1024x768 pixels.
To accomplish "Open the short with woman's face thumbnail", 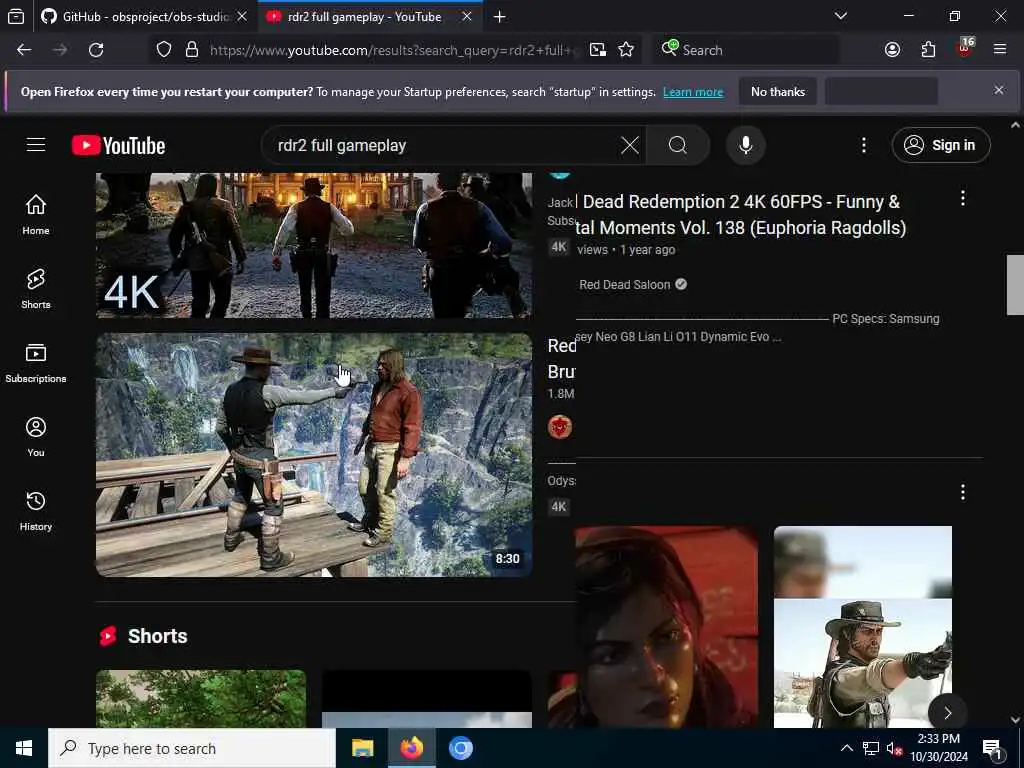I will click(667, 627).
